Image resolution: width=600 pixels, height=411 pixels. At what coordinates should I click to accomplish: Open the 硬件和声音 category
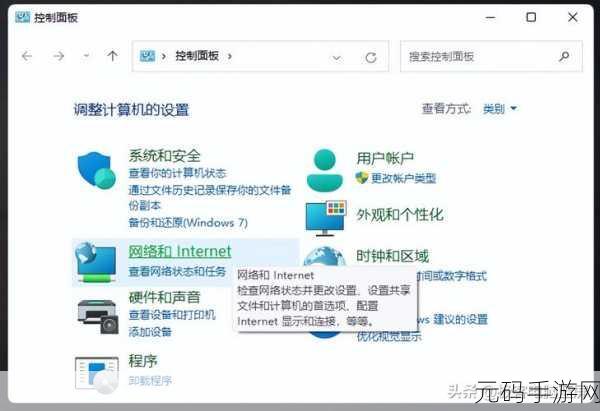pyautogui.click(x=165, y=297)
